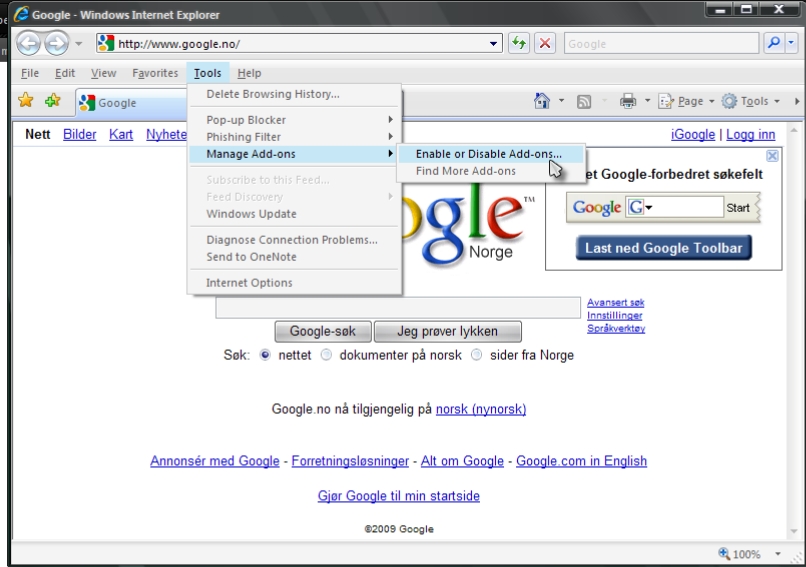This screenshot has width=806, height=567.
Task: Expand the address bar history dropdown
Action: click(x=493, y=44)
